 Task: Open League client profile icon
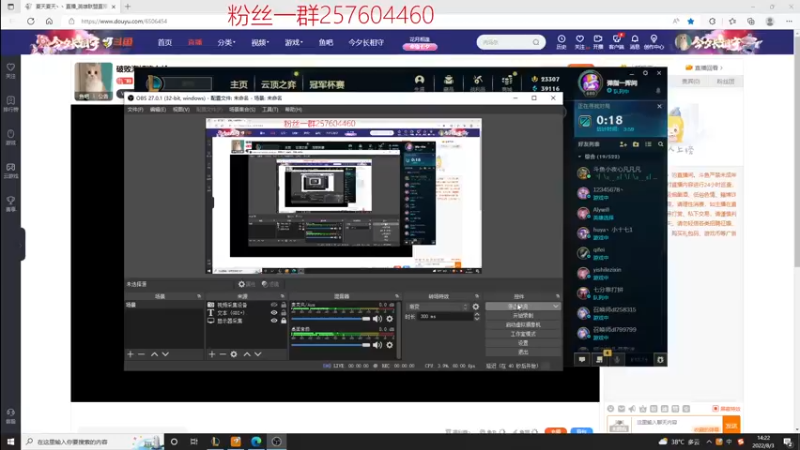coord(419,81)
